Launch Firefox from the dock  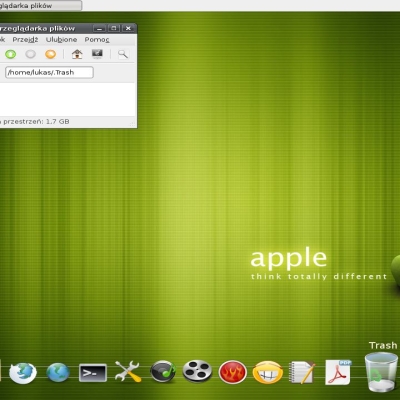click(23, 373)
